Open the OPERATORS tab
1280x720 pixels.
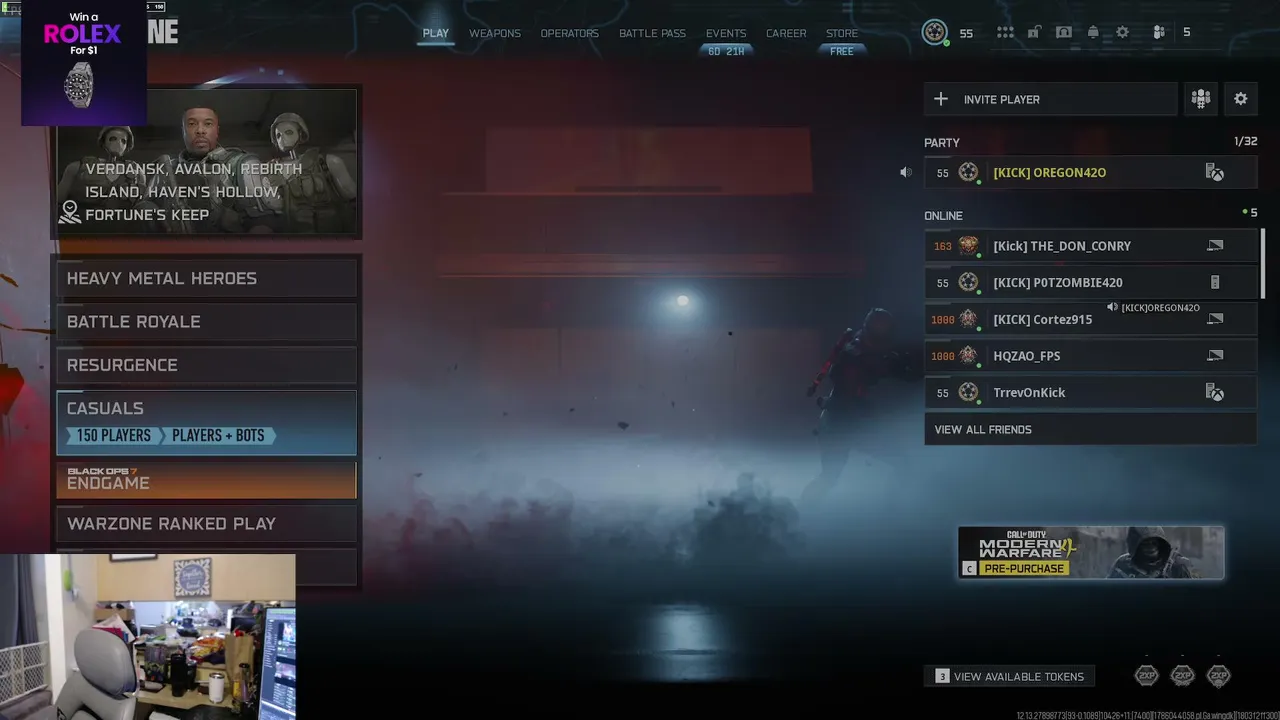[x=570, y=33]
